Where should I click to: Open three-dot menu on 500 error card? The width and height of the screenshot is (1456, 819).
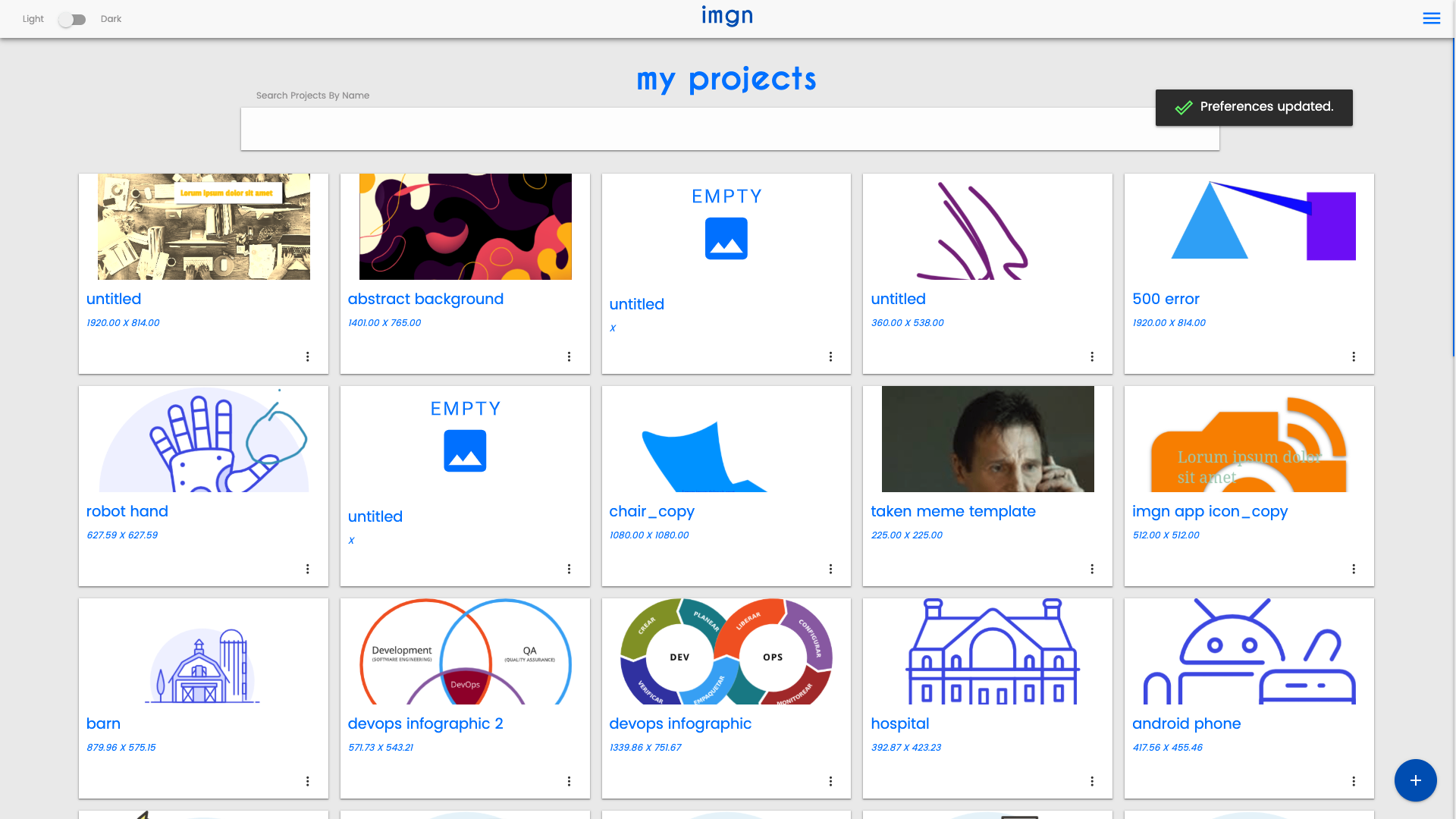coord(1353,356)
